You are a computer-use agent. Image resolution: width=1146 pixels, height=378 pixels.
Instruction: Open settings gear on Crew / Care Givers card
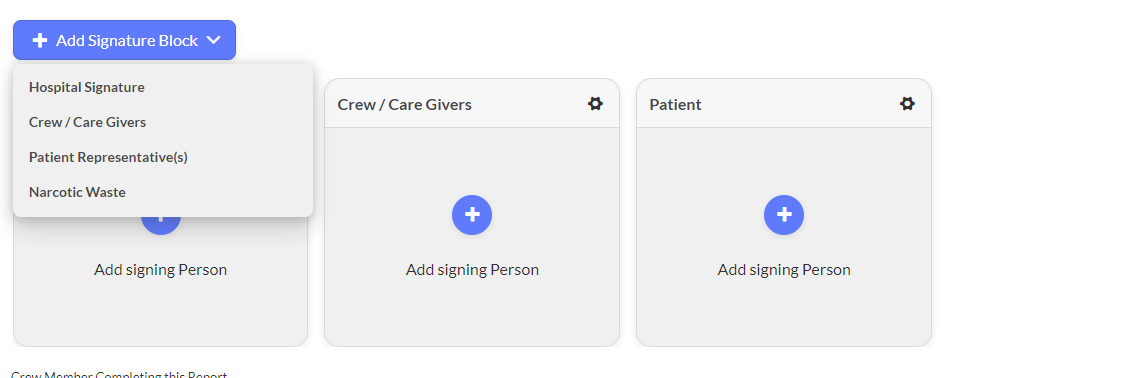click(x=595, y=104)
